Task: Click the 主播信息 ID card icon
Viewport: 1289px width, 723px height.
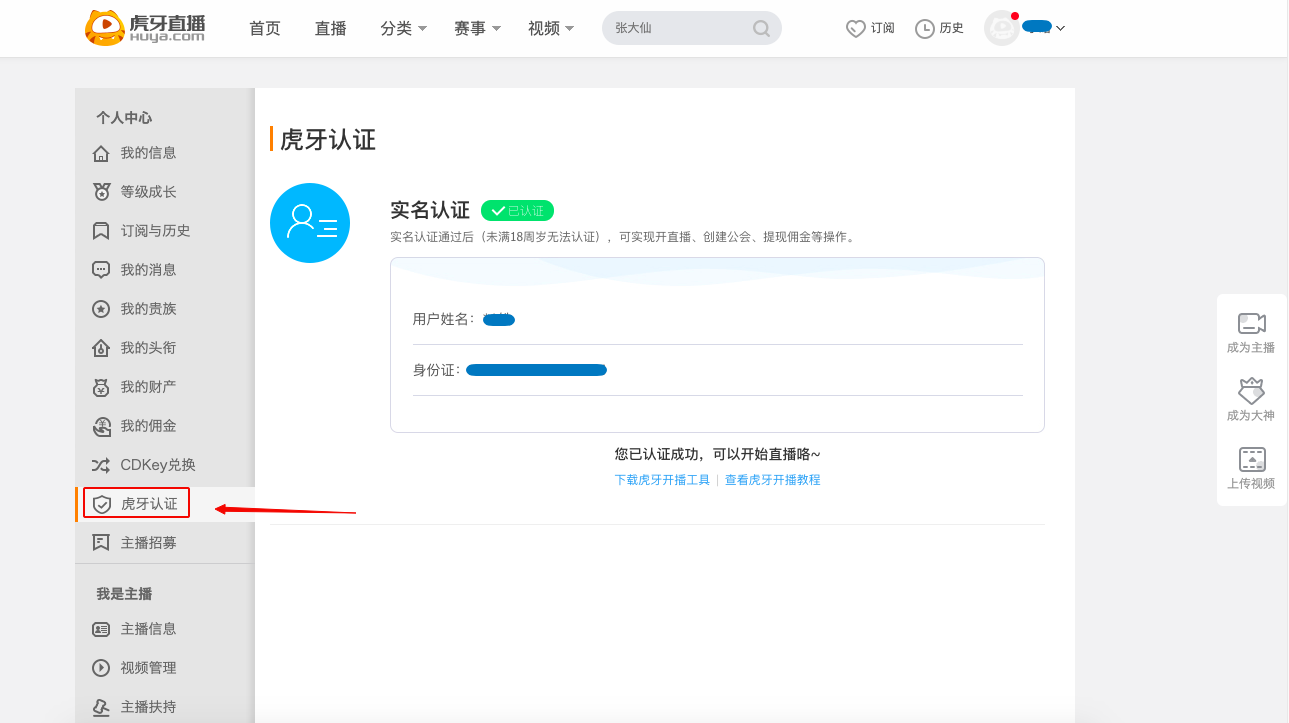Action: tap(101, 629)
